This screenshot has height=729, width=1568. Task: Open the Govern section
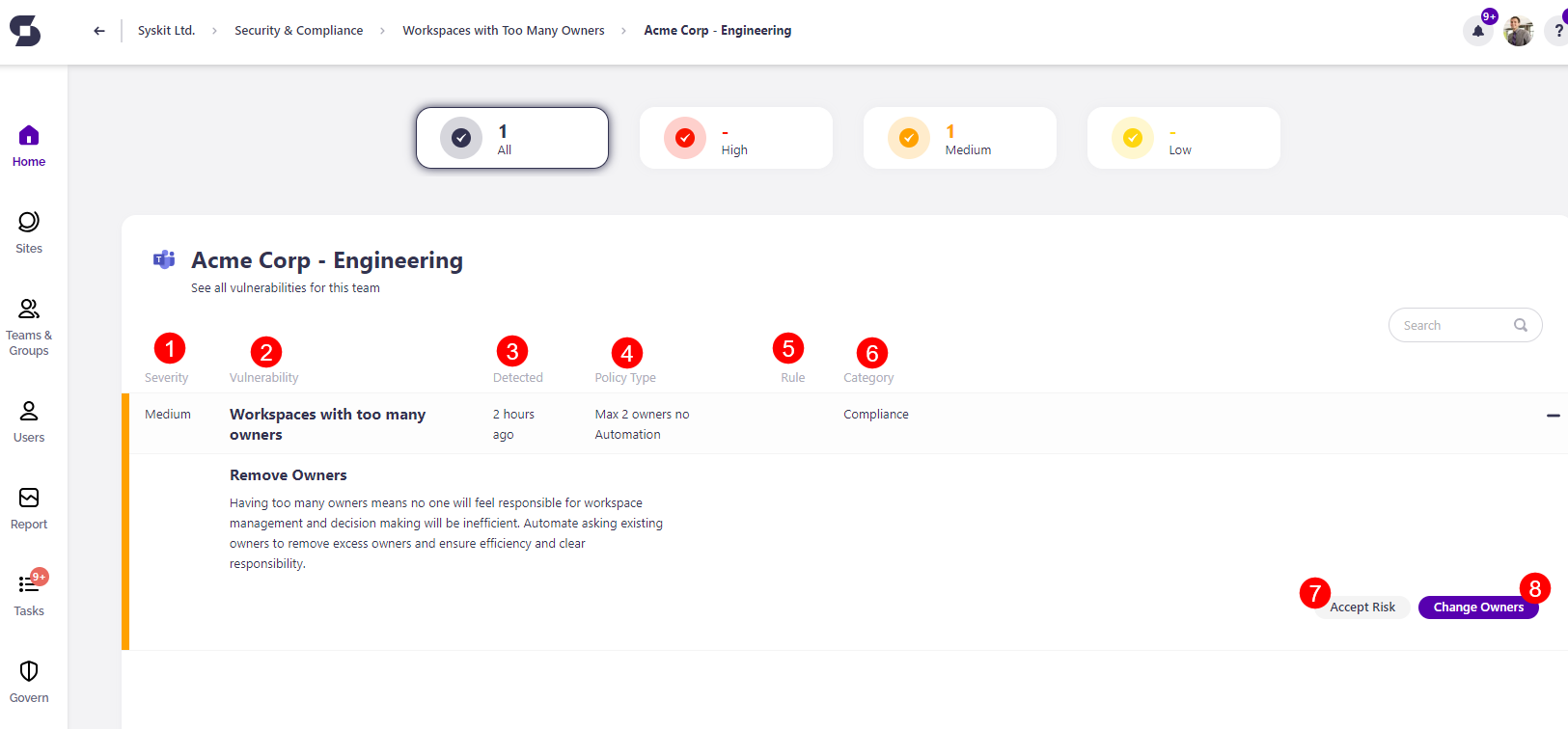(x=29, y=682)
